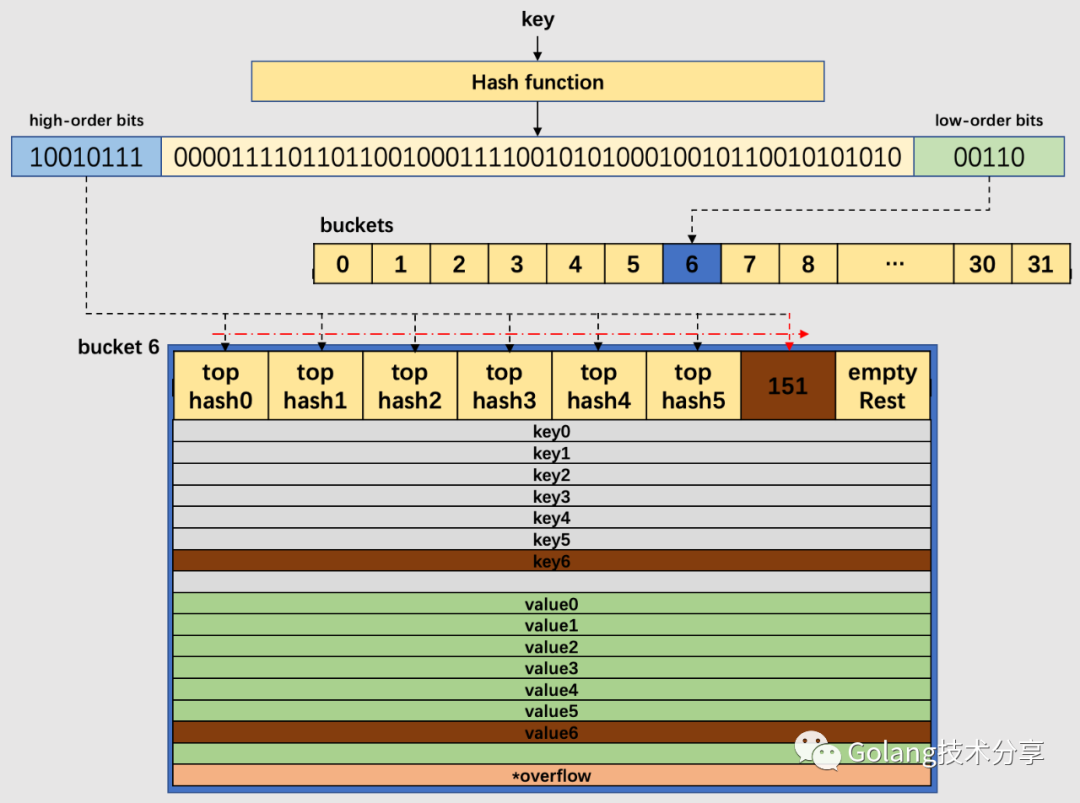Select the high-order bits cell 10010111
This screenshot has height=803, width=1080.
85,156
